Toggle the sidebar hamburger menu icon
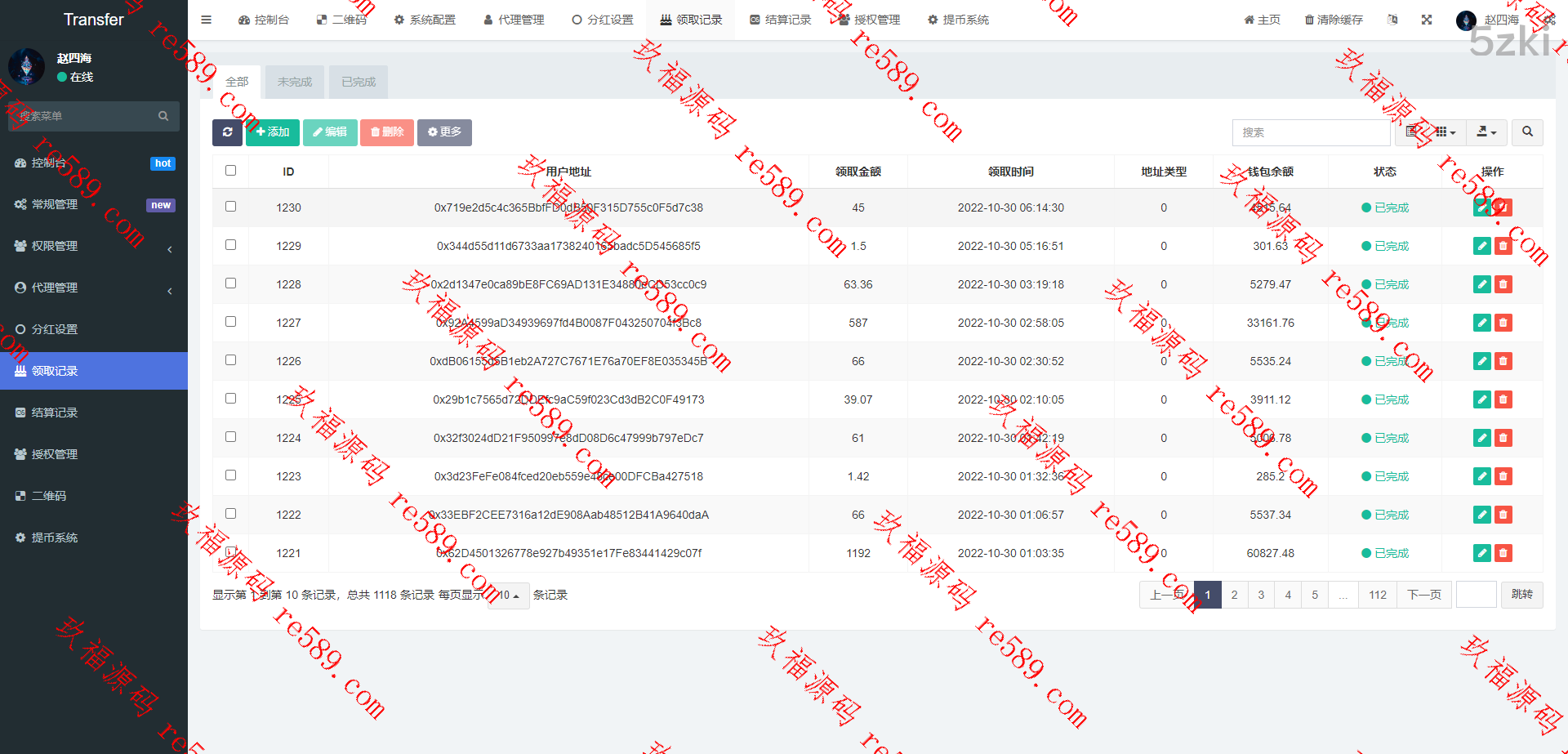This screenshot has height=754, width=1568. click(207, 20)
